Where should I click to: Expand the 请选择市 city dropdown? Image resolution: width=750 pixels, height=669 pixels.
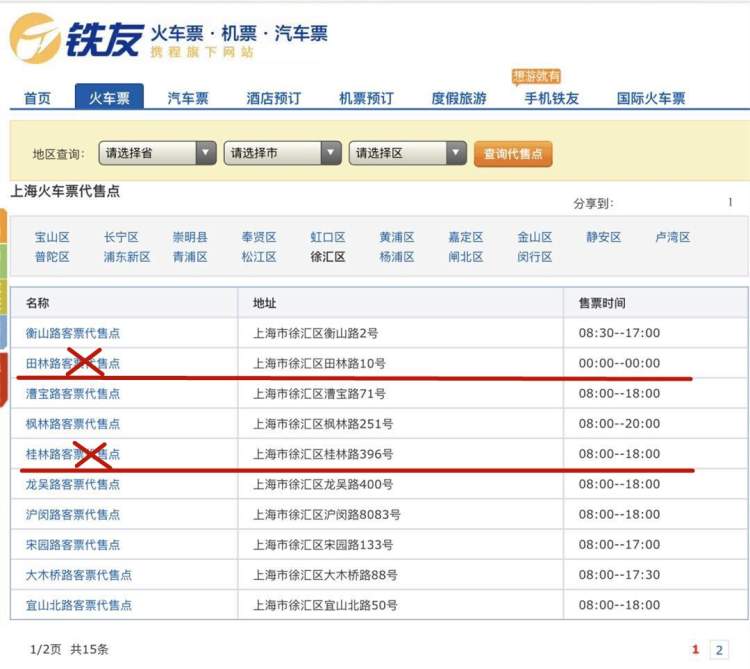pos(283,153)
